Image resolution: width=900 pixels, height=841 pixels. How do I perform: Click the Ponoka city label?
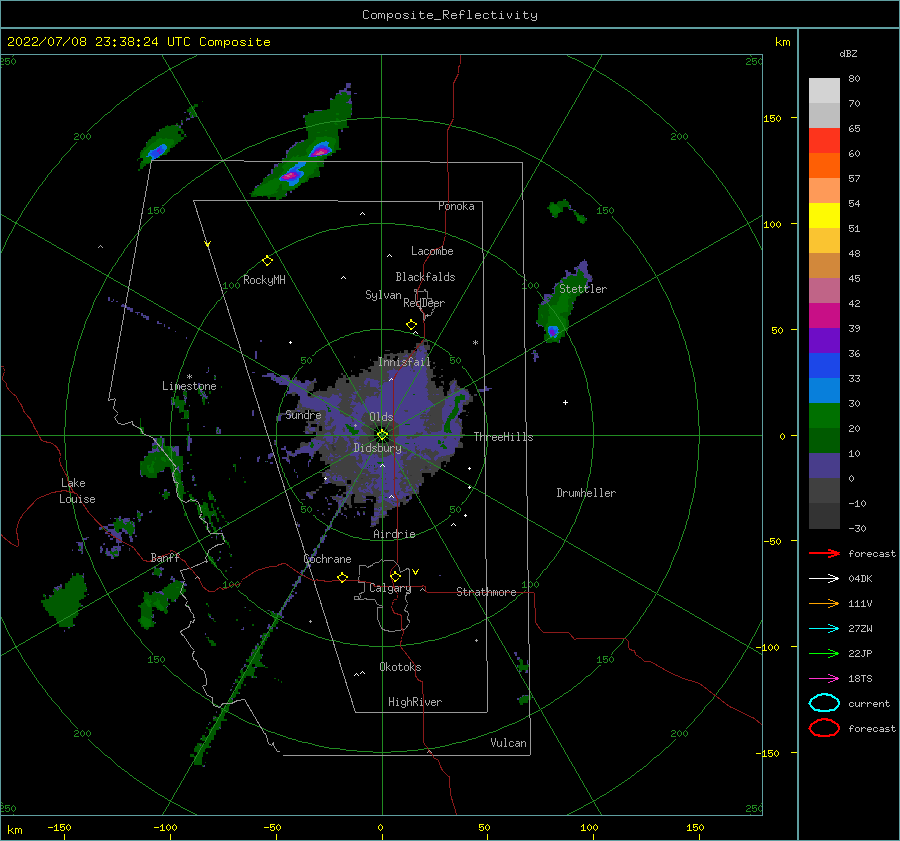pos(456,206)
